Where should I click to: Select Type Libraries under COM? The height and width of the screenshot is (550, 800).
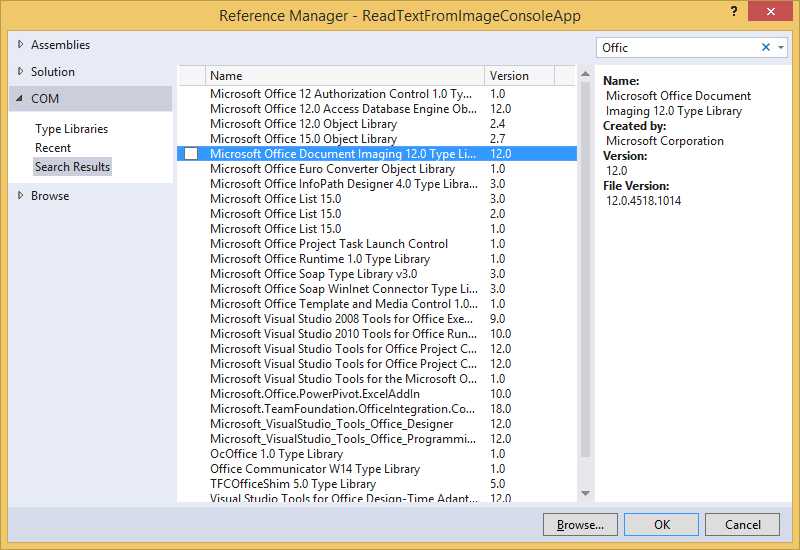(x=71, y=129)
